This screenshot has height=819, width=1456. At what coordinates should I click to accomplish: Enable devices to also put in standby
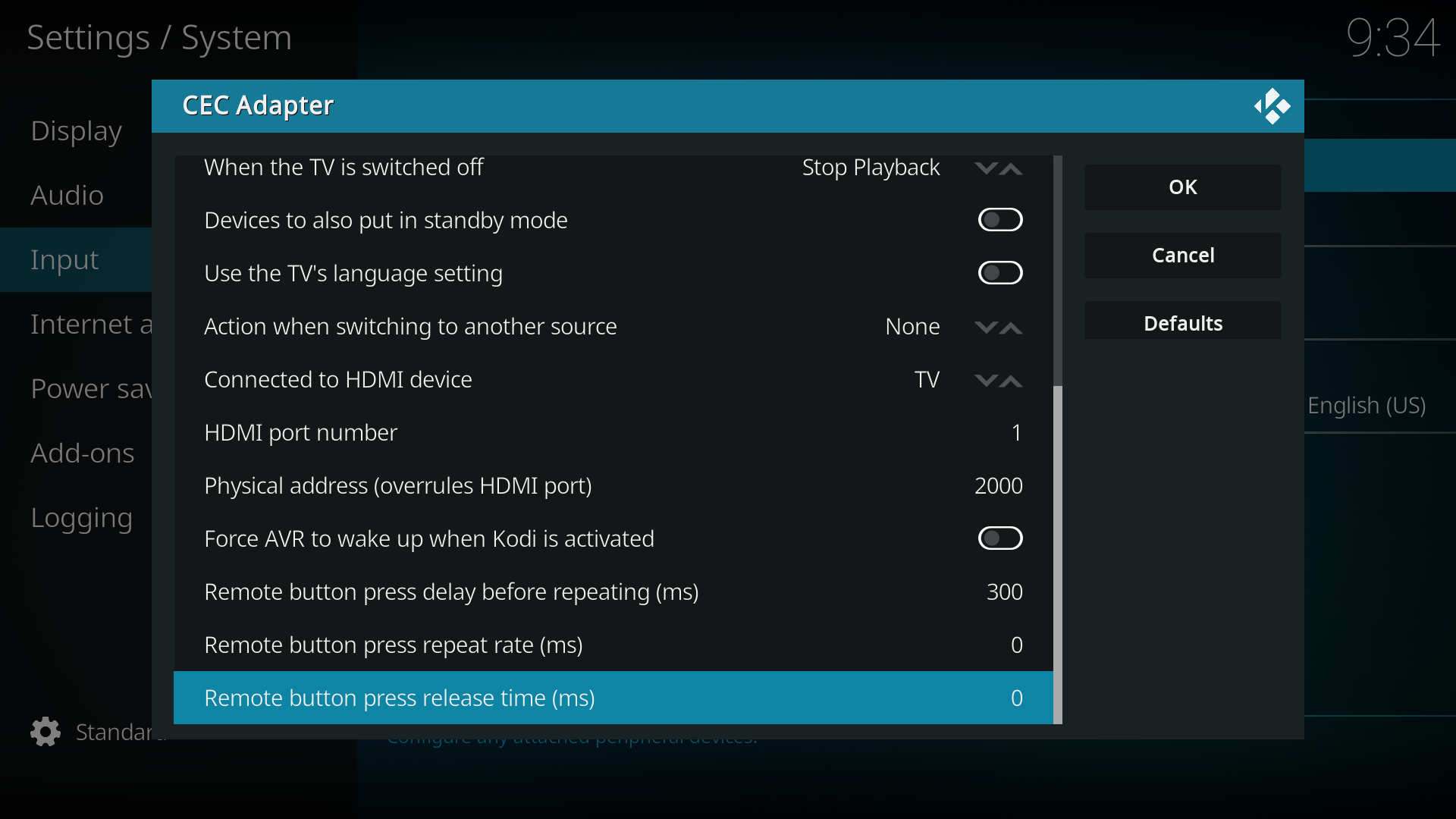point(999,220)
